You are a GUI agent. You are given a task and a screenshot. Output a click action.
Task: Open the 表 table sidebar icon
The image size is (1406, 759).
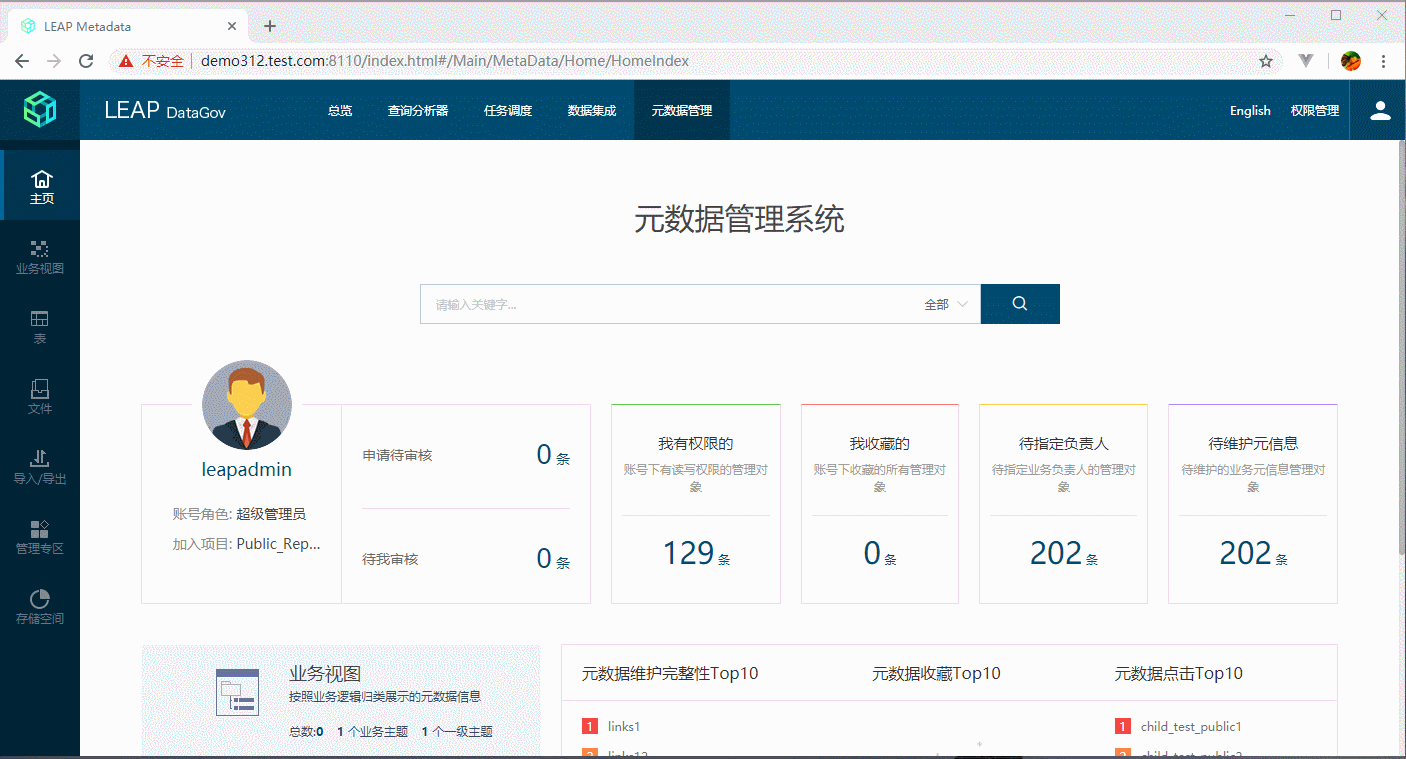point(40,327)
